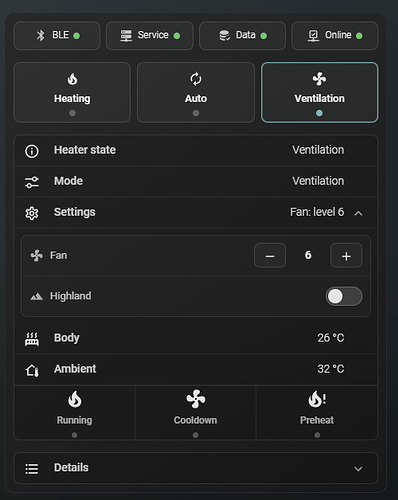Click the Body temperature 26 °C

point(331,338)
